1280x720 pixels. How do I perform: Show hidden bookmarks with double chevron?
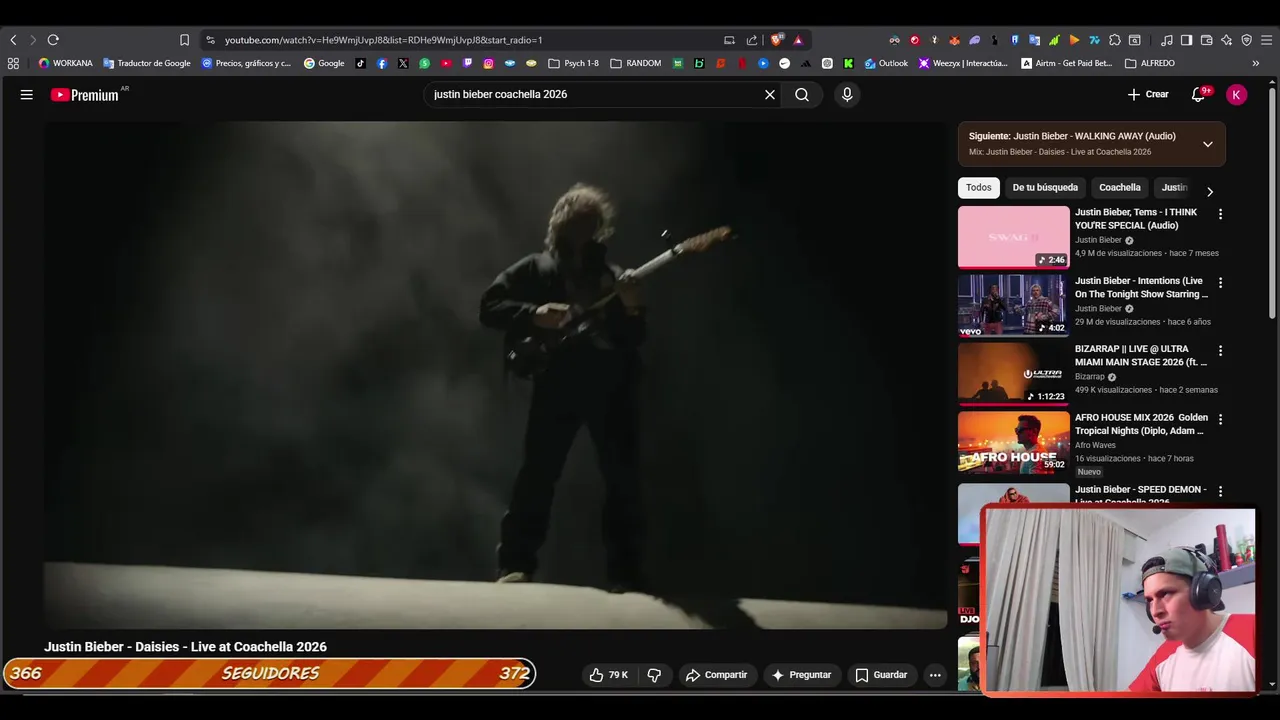[1256, 63]
